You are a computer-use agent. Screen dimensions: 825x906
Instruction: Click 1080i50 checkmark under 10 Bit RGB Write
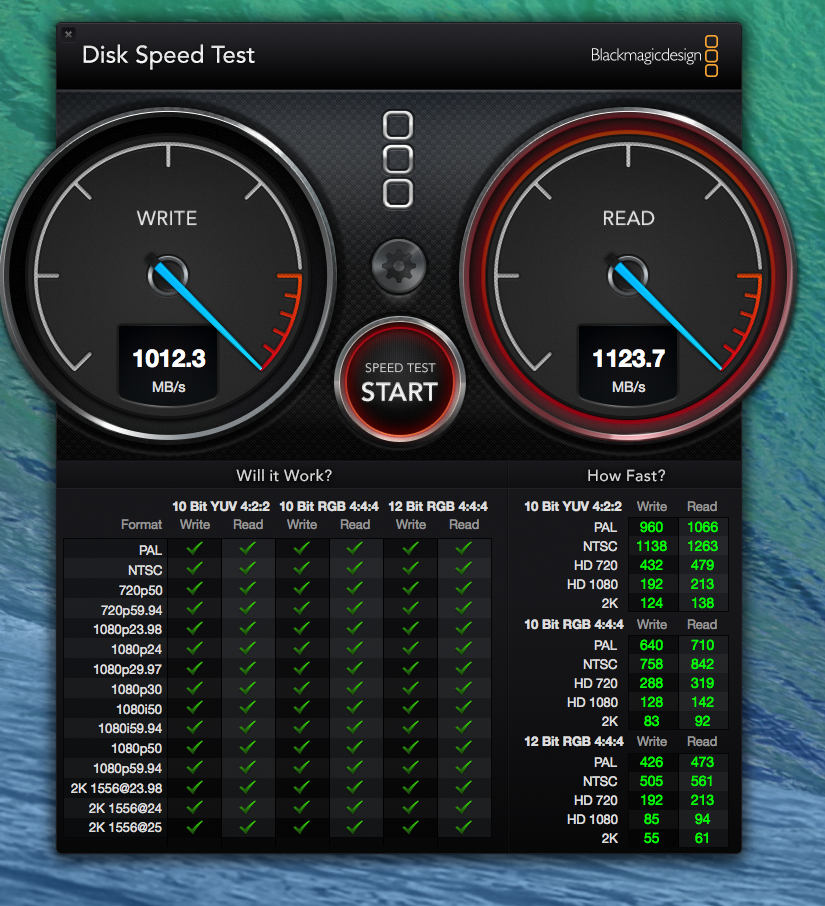click(x=302, y=707)
